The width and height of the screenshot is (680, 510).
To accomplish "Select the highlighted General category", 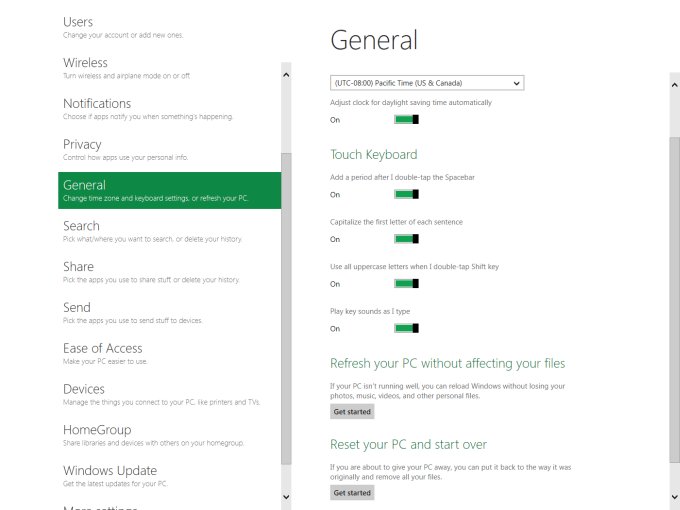I will coord(169,190).
